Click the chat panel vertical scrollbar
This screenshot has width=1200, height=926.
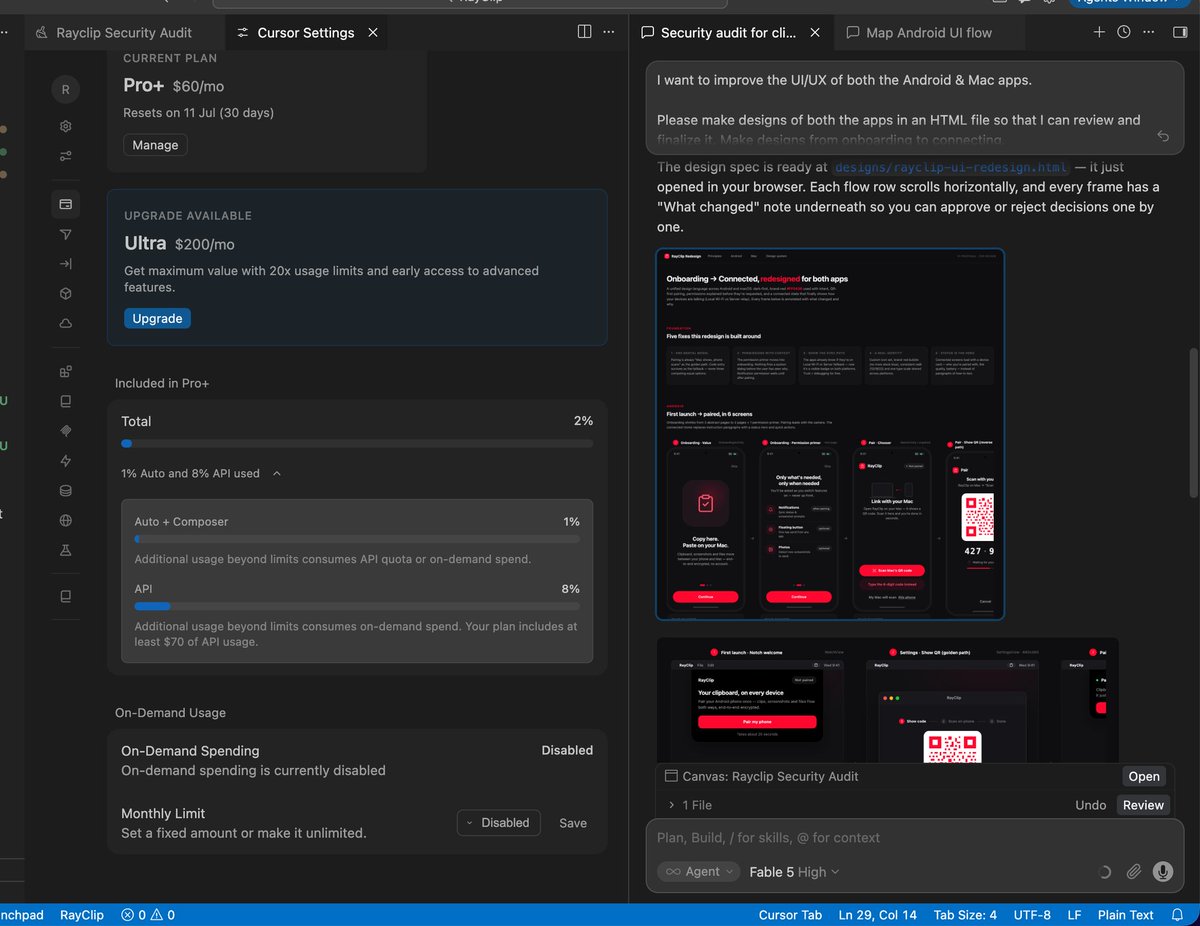tap(1192, 422)
